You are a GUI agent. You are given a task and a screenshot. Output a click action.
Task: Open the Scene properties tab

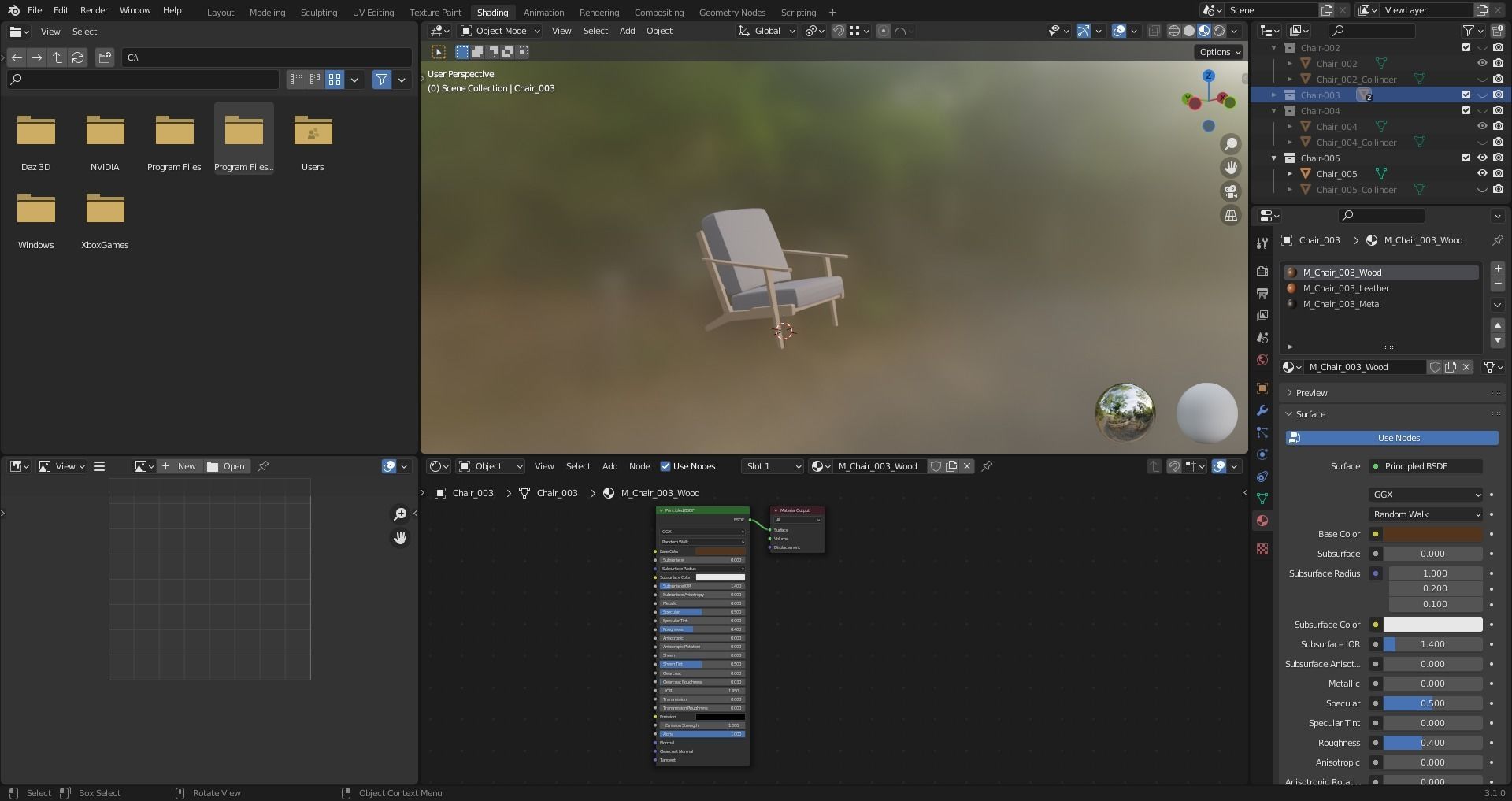1262,337
